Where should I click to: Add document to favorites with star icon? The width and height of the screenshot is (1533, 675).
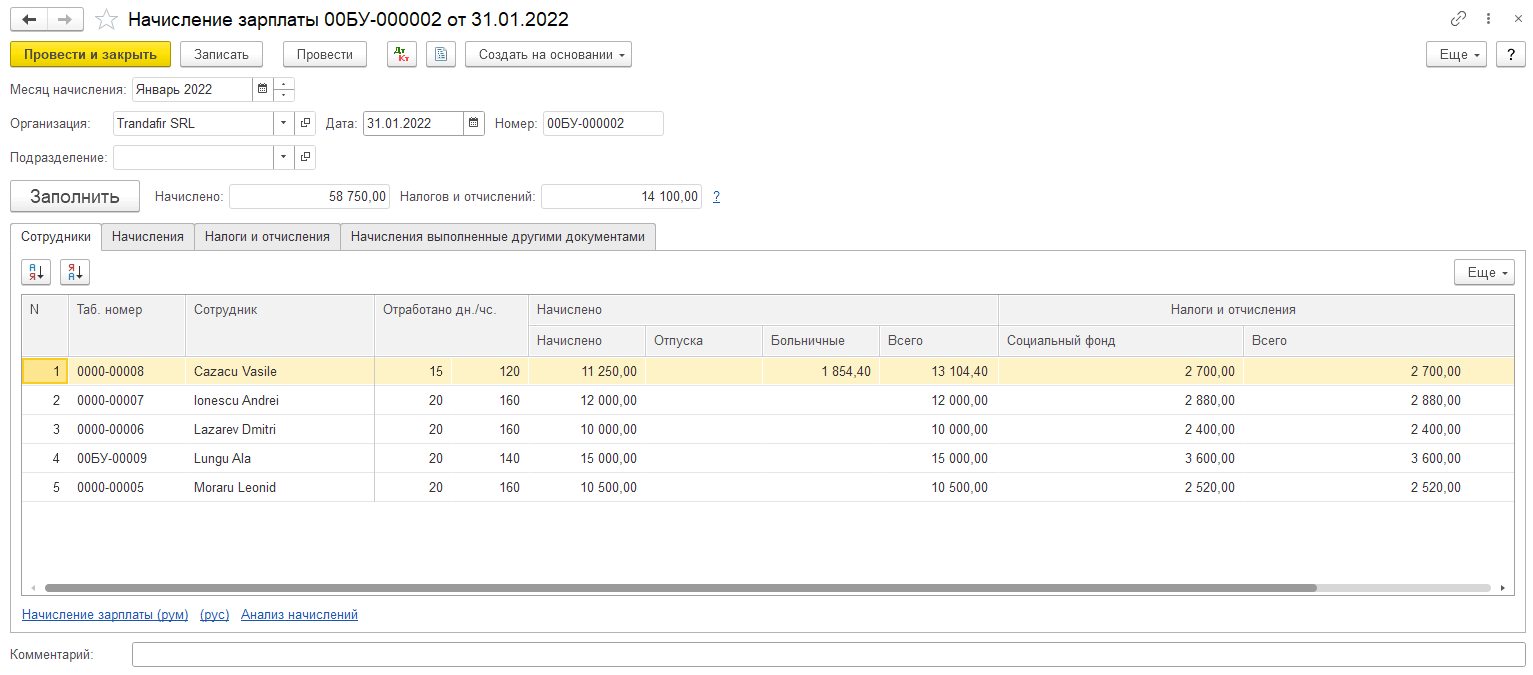[x=106, y=20]
